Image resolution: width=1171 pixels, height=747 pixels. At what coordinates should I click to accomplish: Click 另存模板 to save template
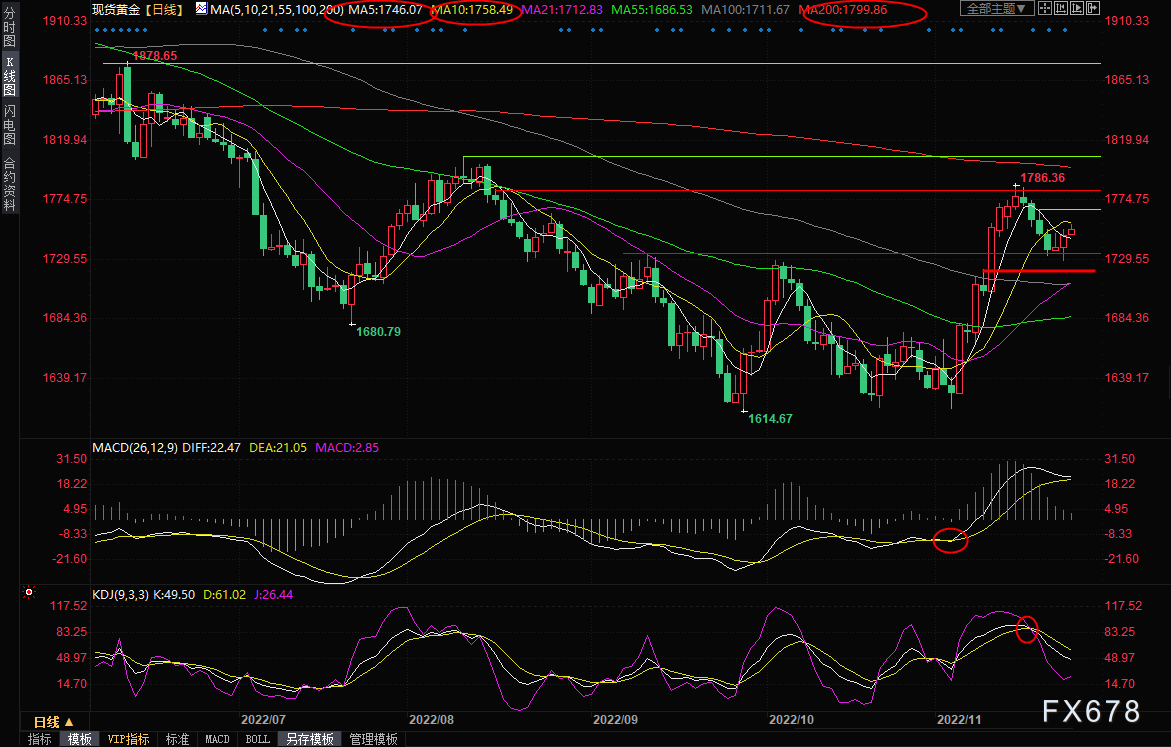tap(309, 739)
